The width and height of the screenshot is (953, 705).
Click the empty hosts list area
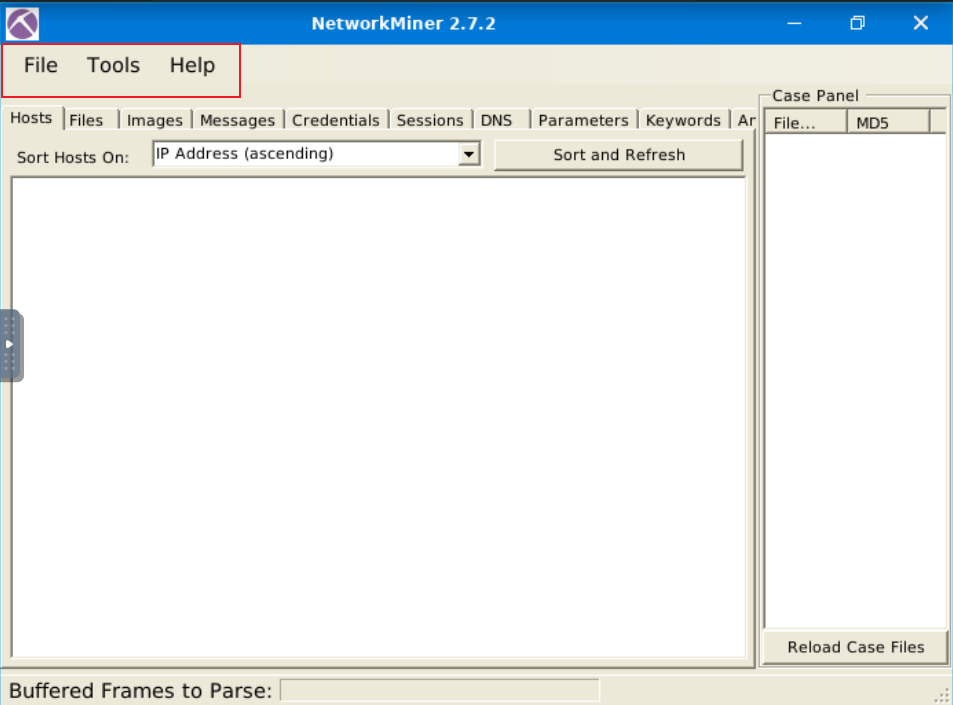tap(378, 417)
